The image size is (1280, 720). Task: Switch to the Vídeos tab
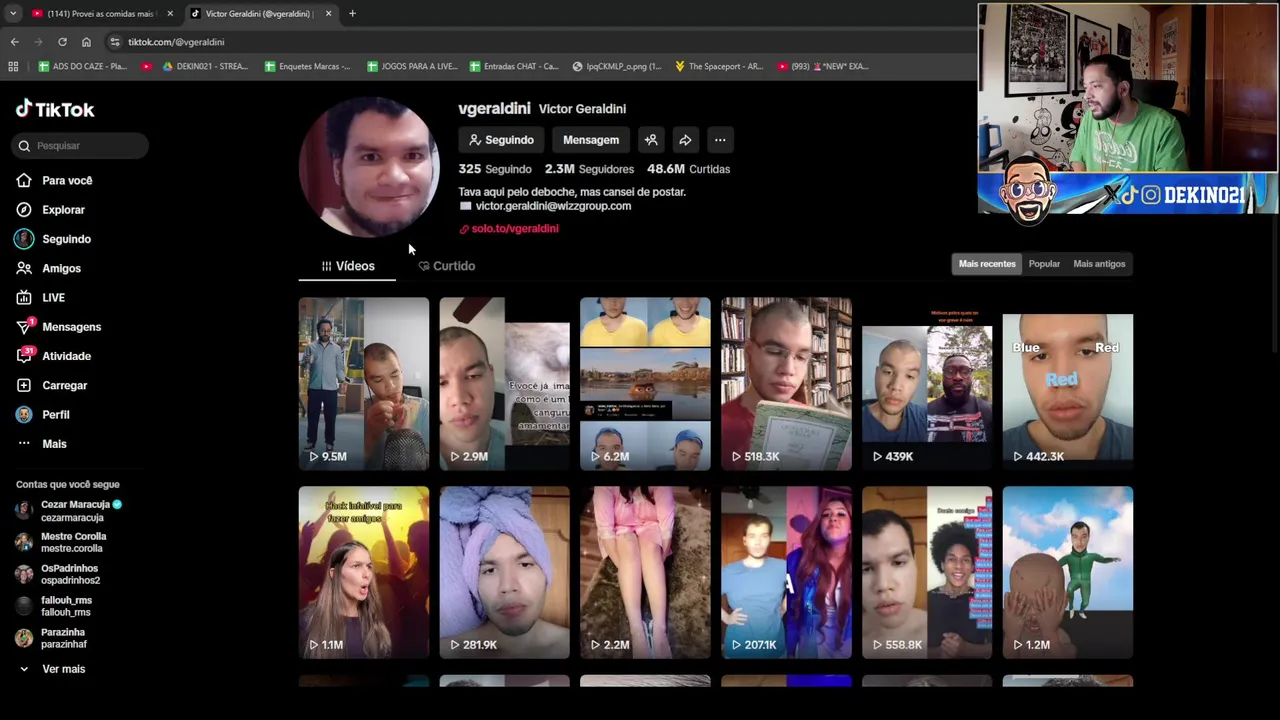pos(347,266)
